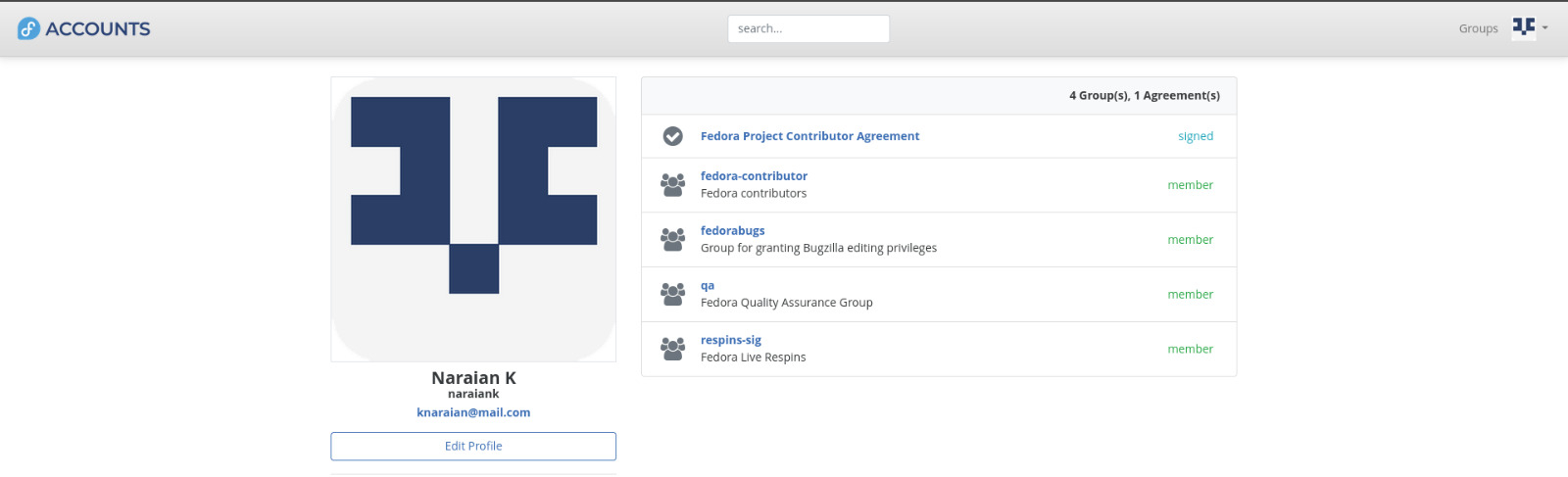Open the fedora-contributor group link

click(x=754, y=176)
